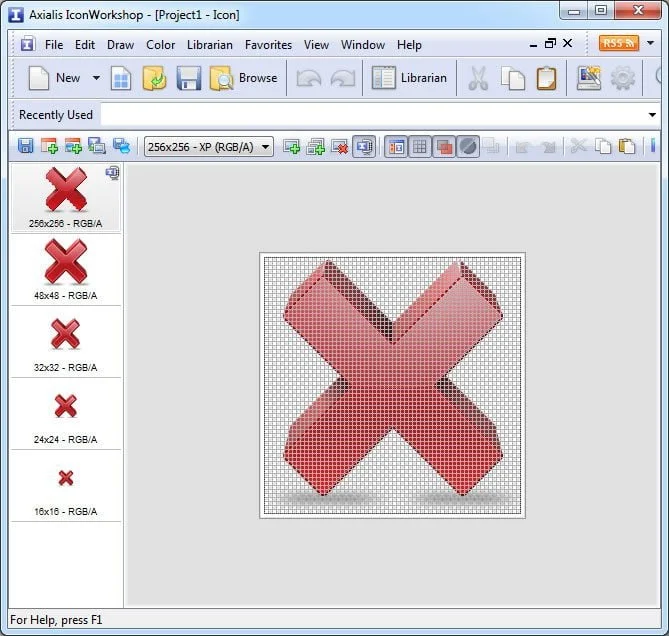Add several image formats icon

pyautogui.click(x=316, y=147)
